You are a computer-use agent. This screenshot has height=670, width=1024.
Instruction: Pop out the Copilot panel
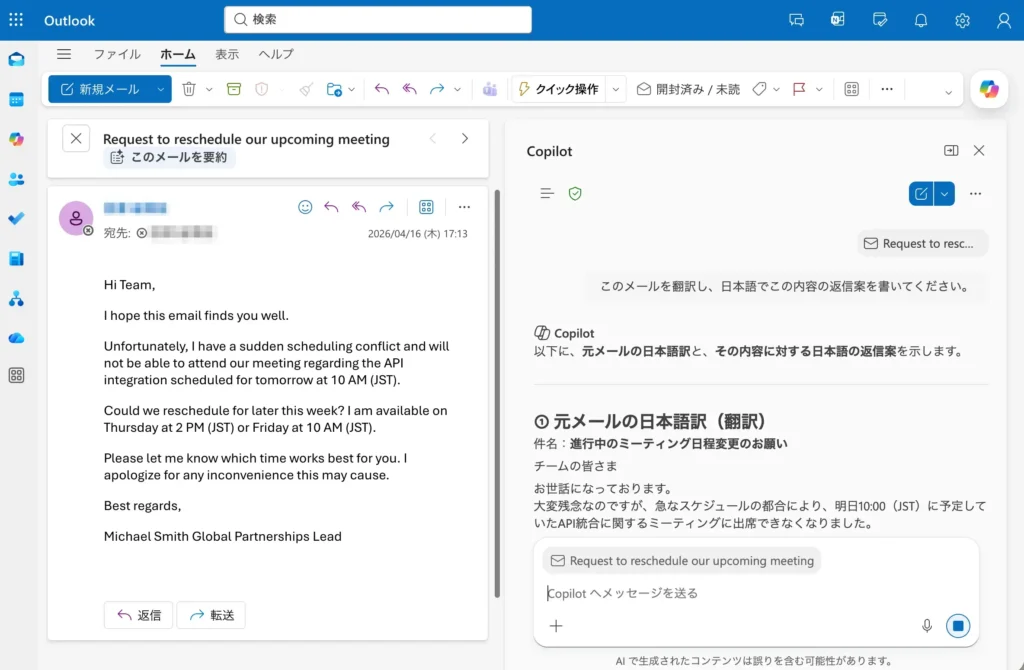pos(951,151)
